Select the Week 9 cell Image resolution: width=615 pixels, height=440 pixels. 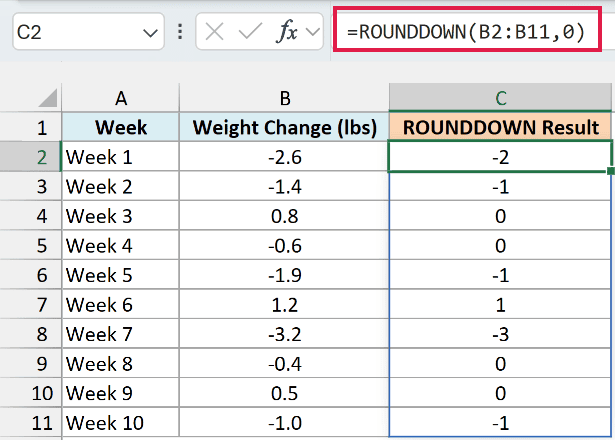click(x=120, y=393)
